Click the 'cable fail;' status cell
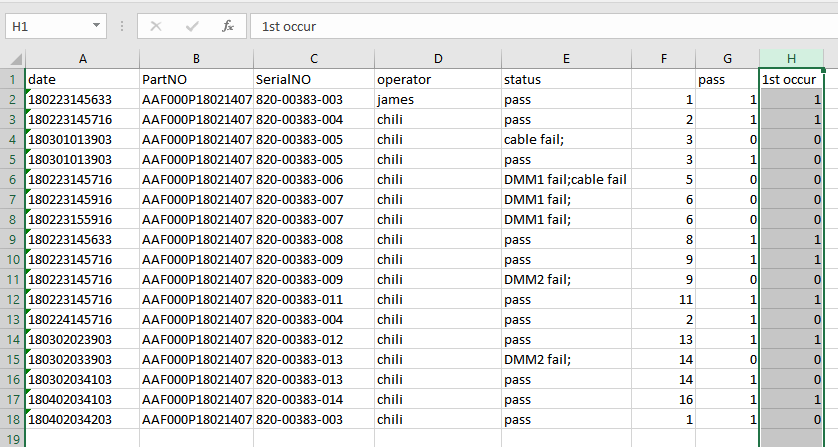This screenshot has width=838, height=447. tap(566, 140)
